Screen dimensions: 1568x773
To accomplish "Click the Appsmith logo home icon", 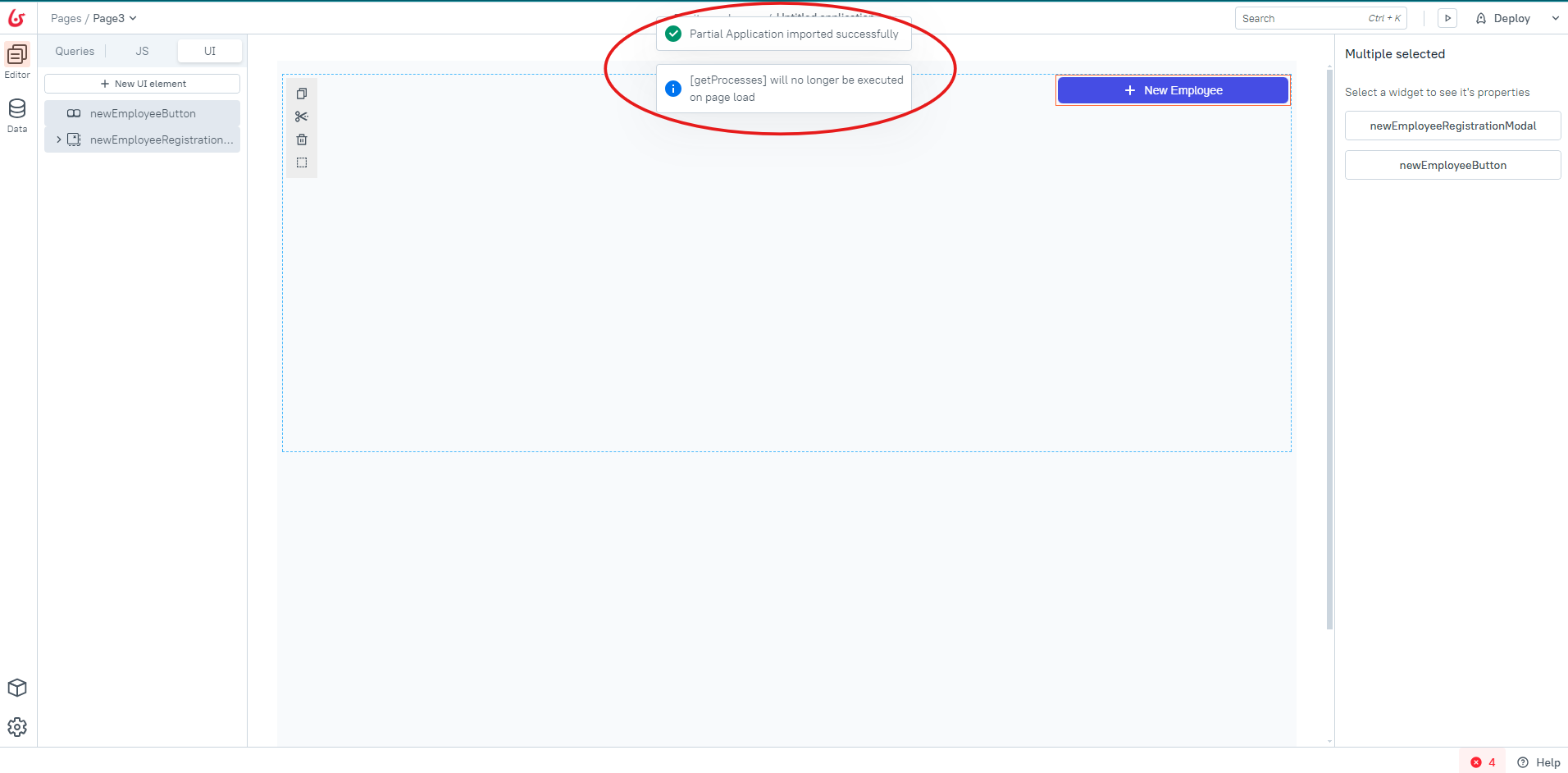I will pyautogui.click(x=16, y=17).
